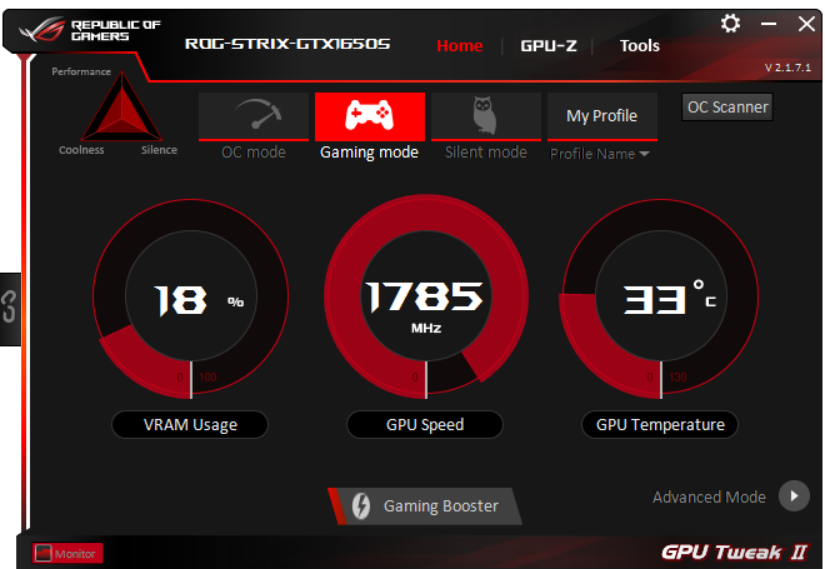Viewport: 825px width, 569px height.
Task: Minimize the GPU Tweak window
Action: pos(769,24)
